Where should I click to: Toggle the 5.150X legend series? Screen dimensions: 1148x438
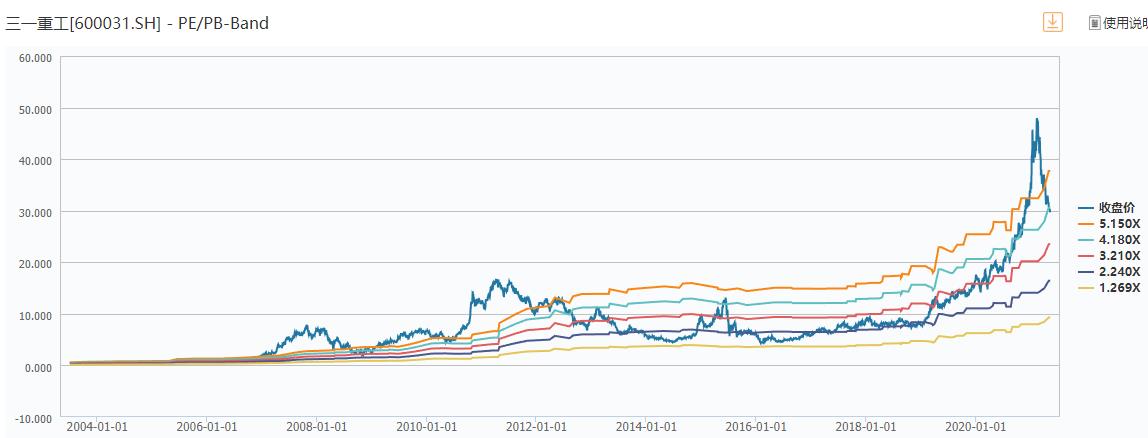1108,223
